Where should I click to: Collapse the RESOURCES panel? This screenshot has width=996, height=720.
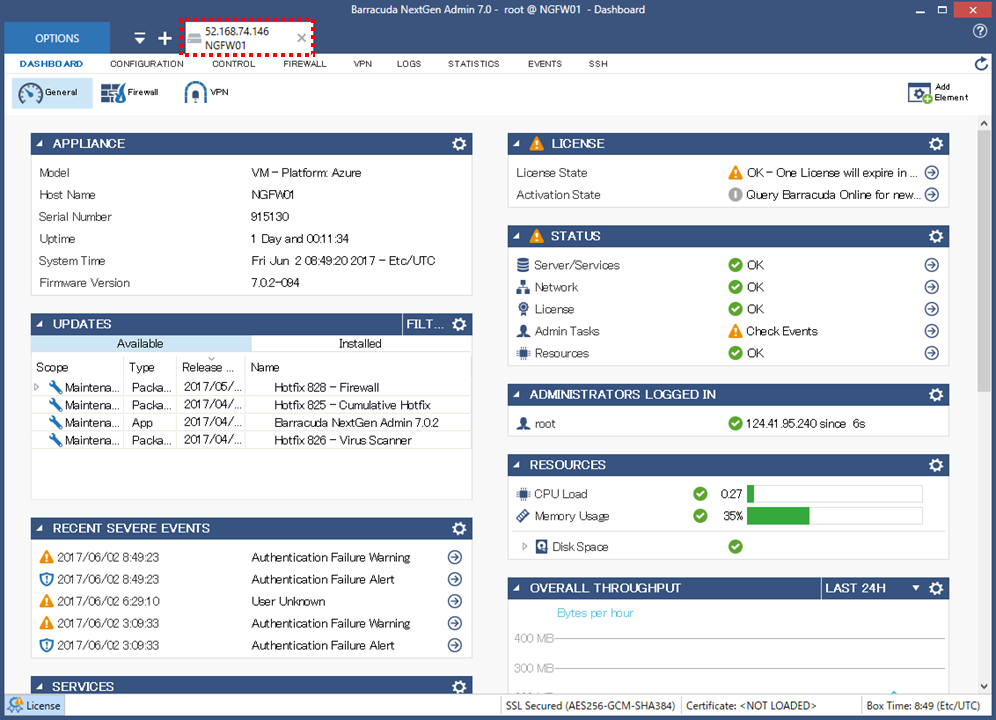point(517,465)
